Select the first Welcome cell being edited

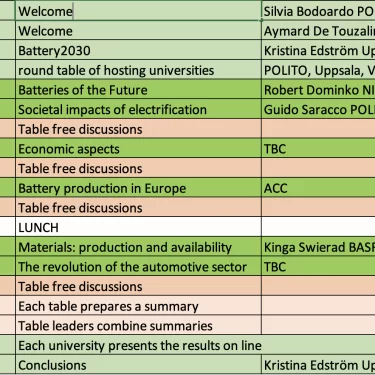pos(138,11)
